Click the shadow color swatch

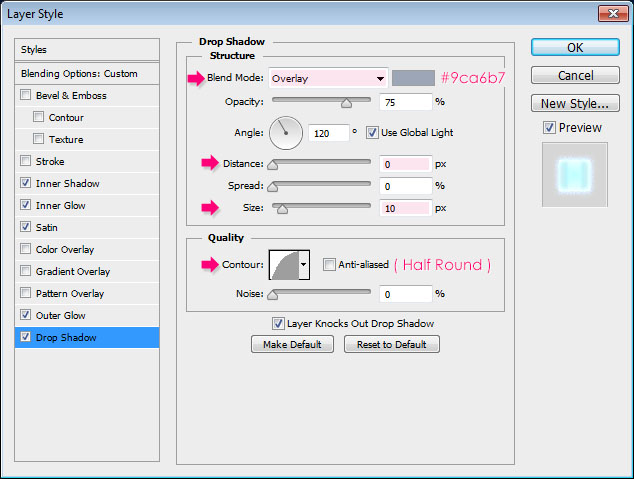[x=413, y=78]
